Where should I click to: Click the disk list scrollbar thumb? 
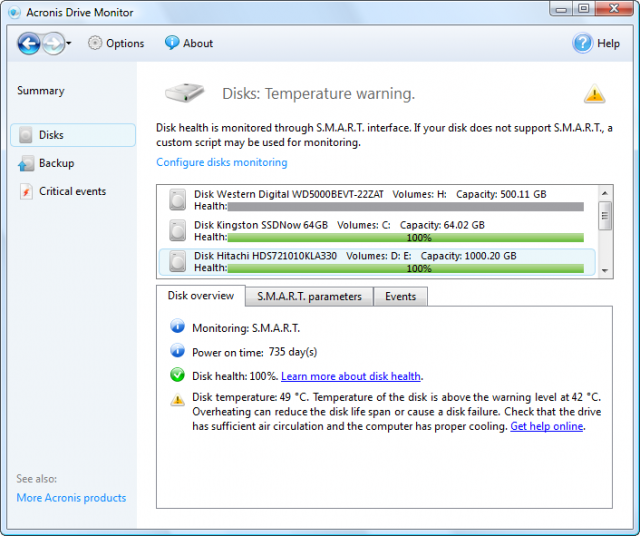tap(605, 216)
